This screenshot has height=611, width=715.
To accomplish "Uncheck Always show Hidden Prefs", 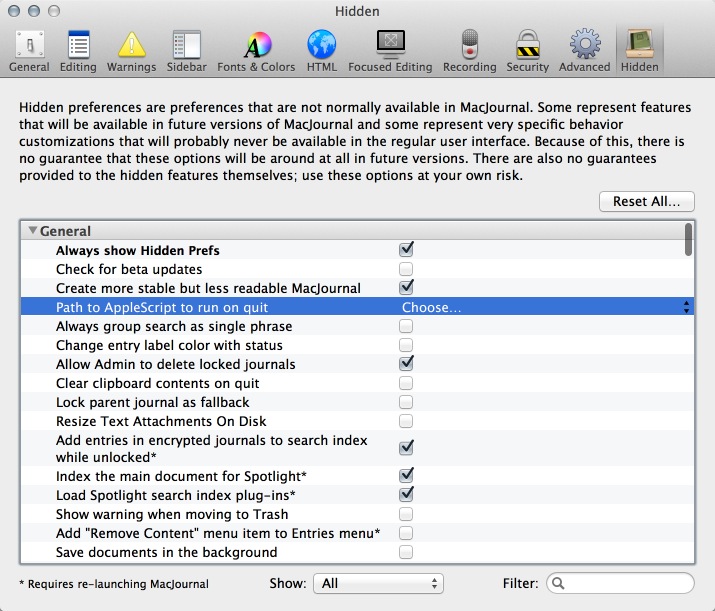I will tap(406, 249).
